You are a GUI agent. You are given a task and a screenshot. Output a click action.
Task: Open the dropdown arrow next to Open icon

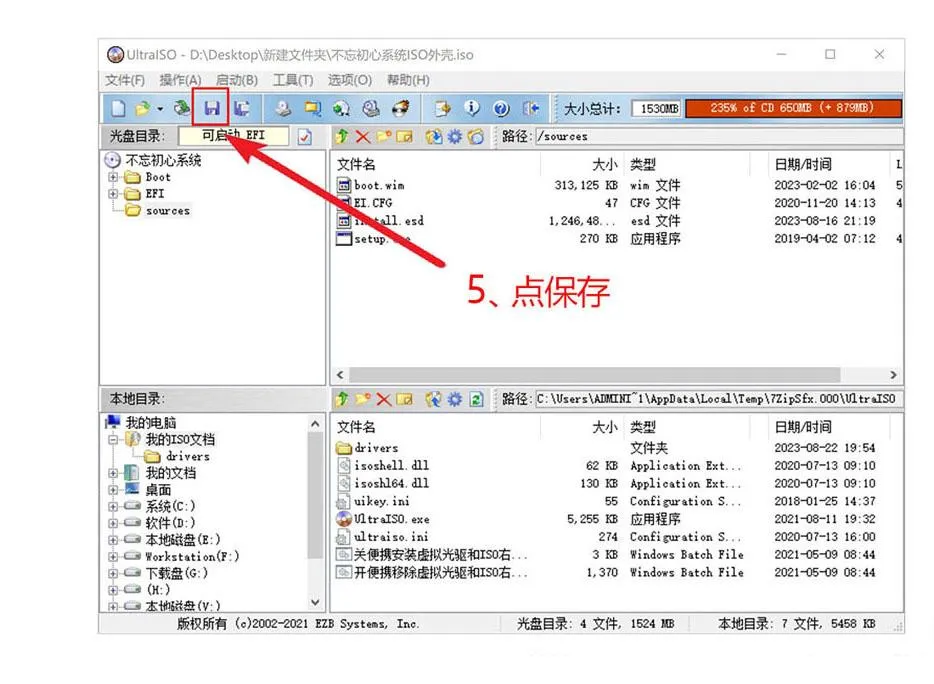[x=160, y=108]
